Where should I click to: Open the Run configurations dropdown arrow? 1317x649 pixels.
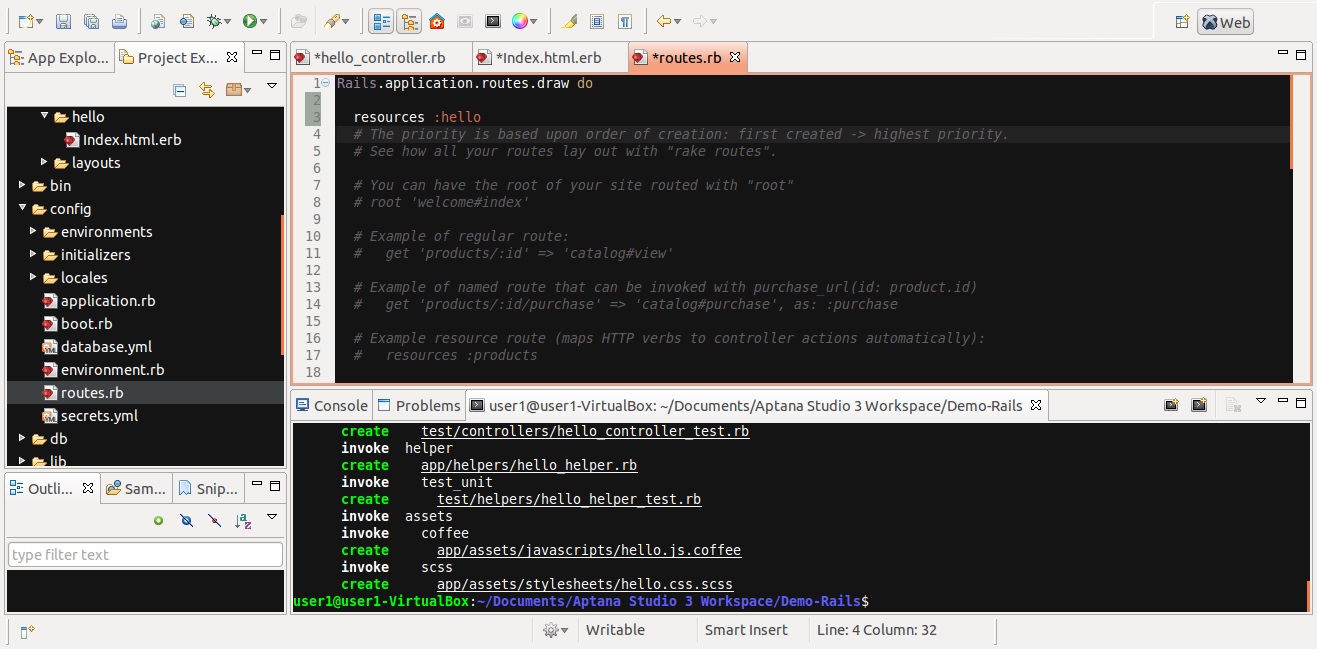pyautogui.click(x=263, y=20)
